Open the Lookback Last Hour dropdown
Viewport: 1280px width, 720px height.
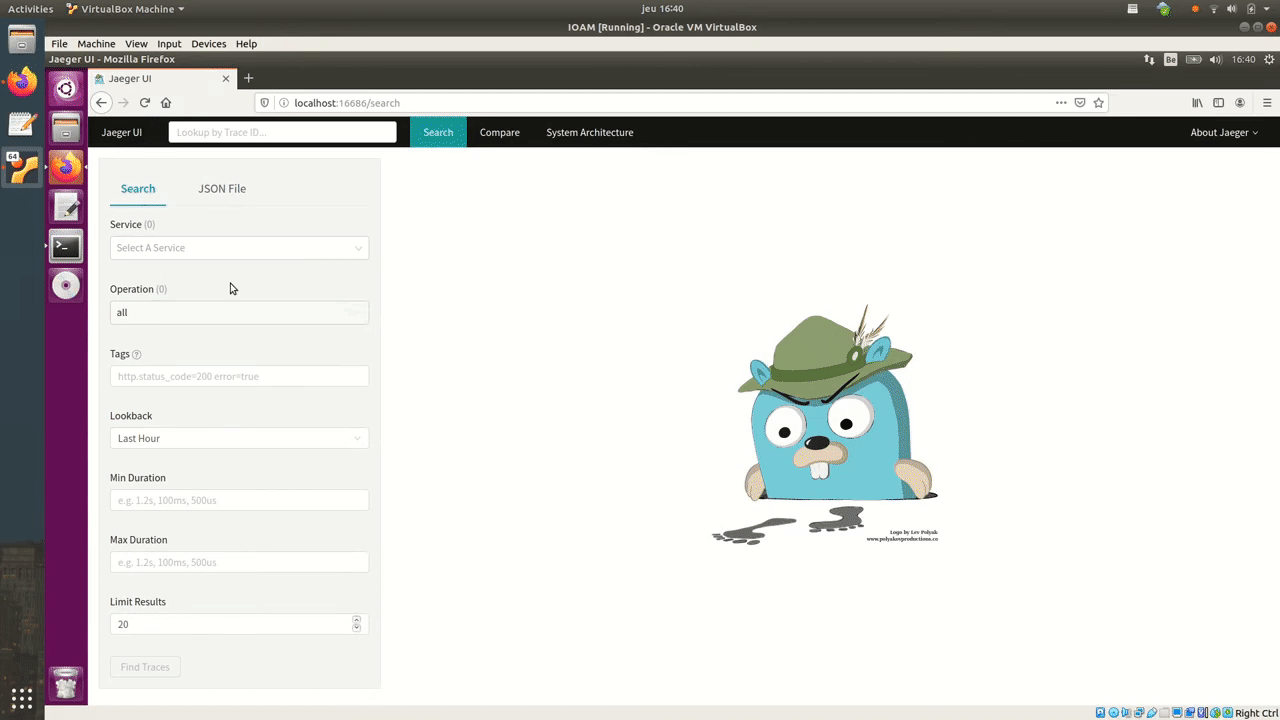point(239,438)
